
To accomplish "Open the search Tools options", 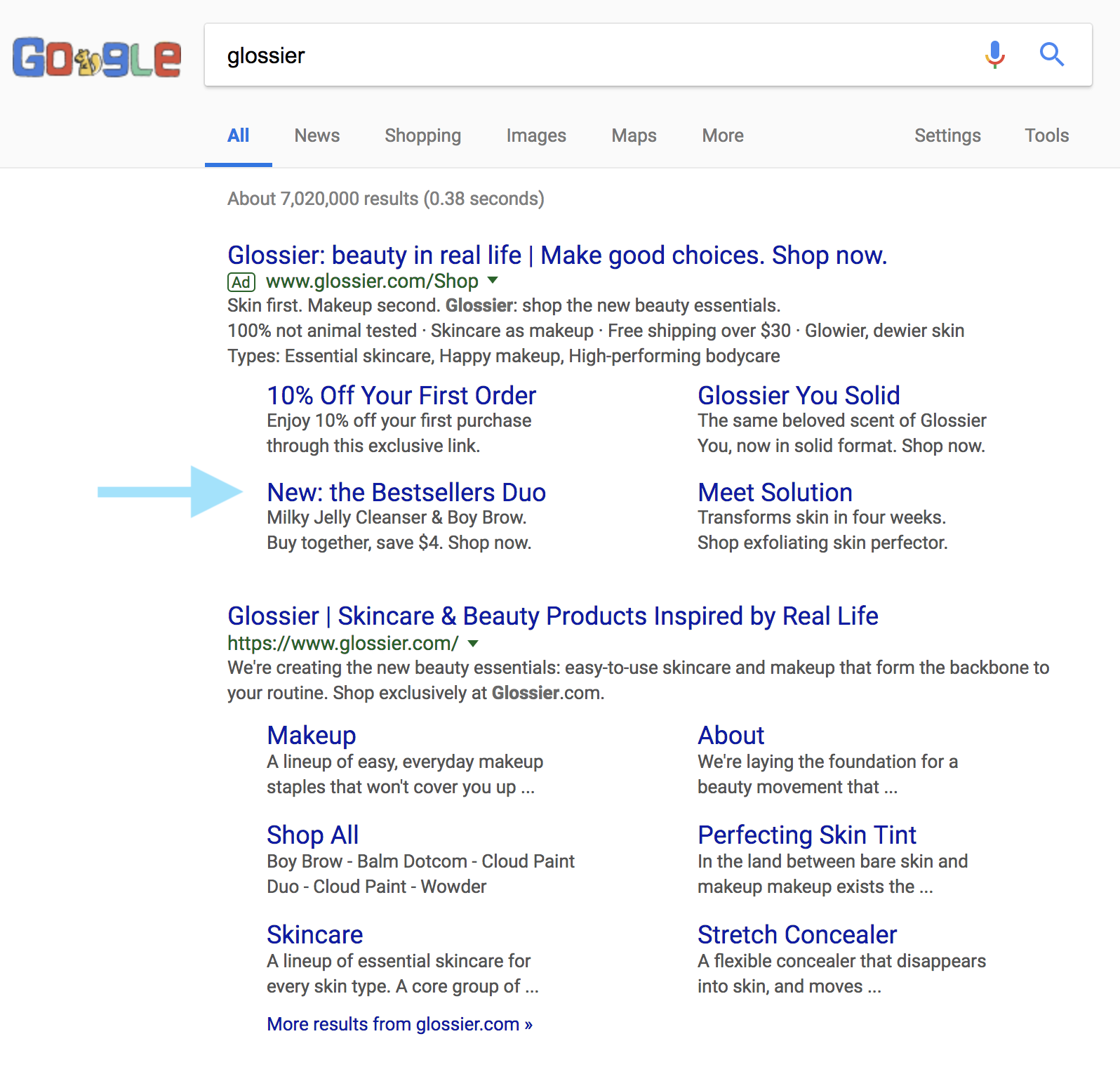I will point(1047,135).
